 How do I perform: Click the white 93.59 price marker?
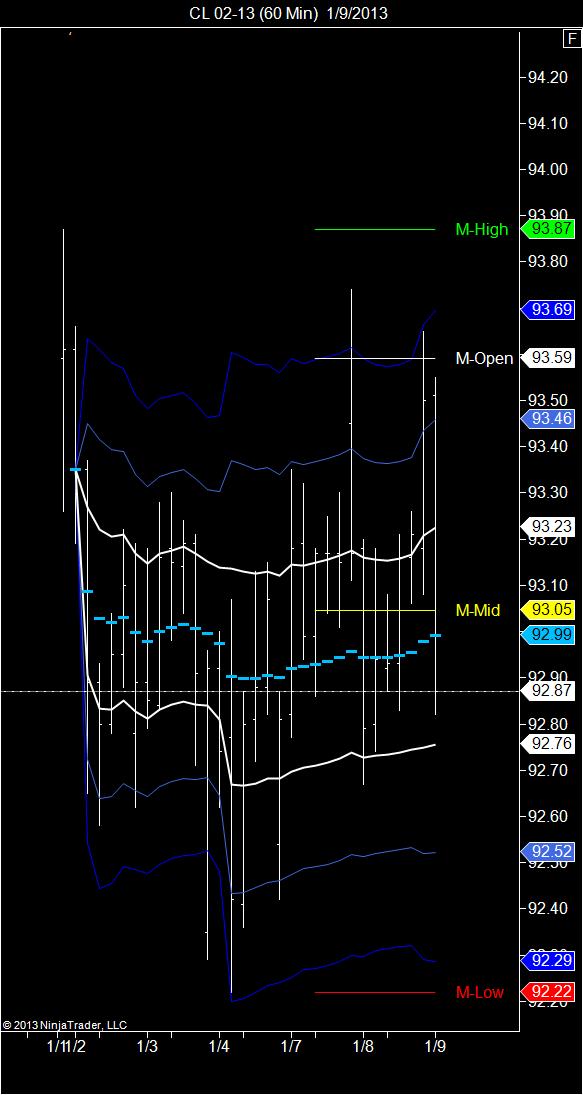pos(548,358)
